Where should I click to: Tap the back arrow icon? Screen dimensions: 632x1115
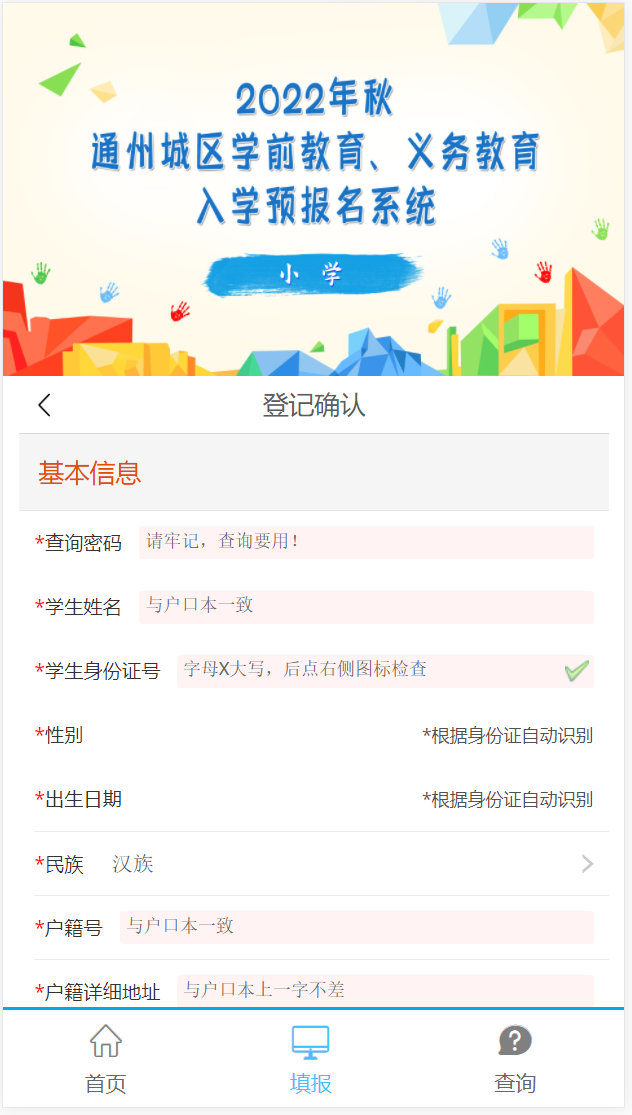44,405
